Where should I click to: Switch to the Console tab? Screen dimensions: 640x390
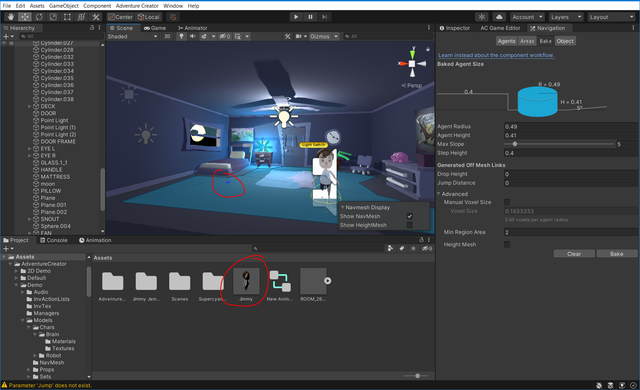point(54,240)
